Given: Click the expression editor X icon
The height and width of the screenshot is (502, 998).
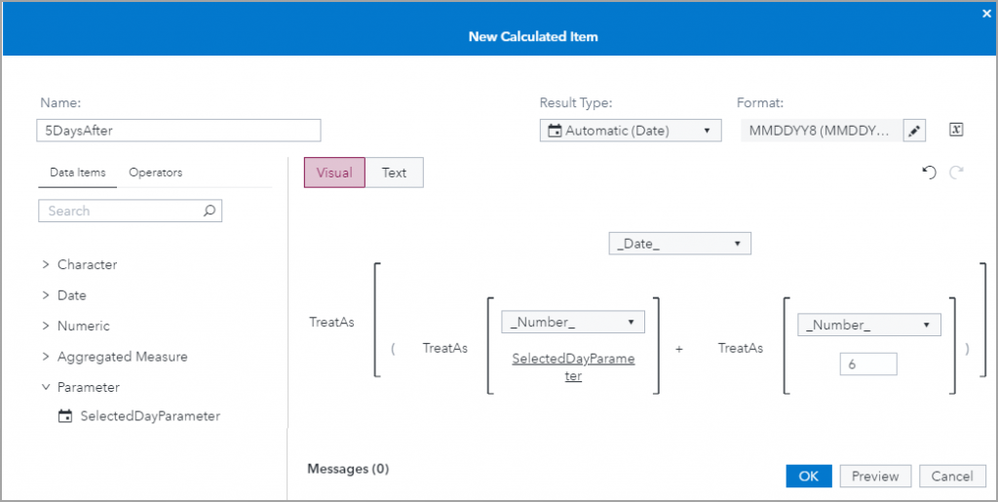Looking at the screenshot, I should point(956,130).
